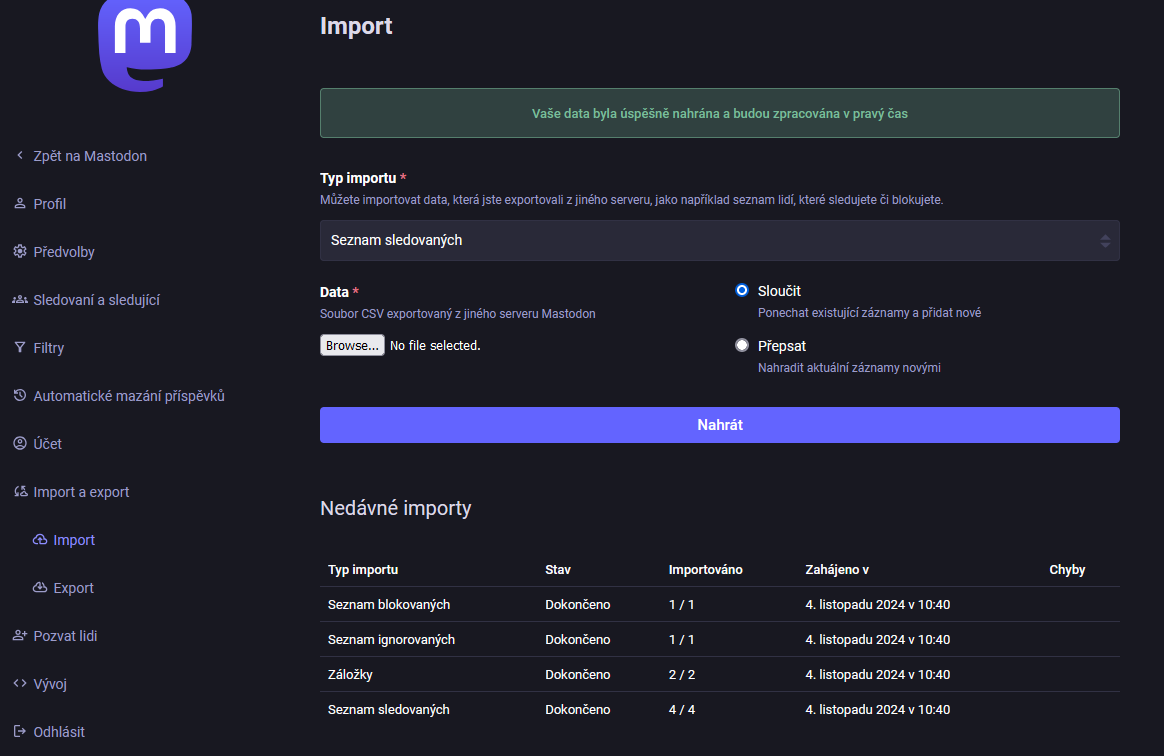Click the Předvolby gear icon

(x=20, y=252)
